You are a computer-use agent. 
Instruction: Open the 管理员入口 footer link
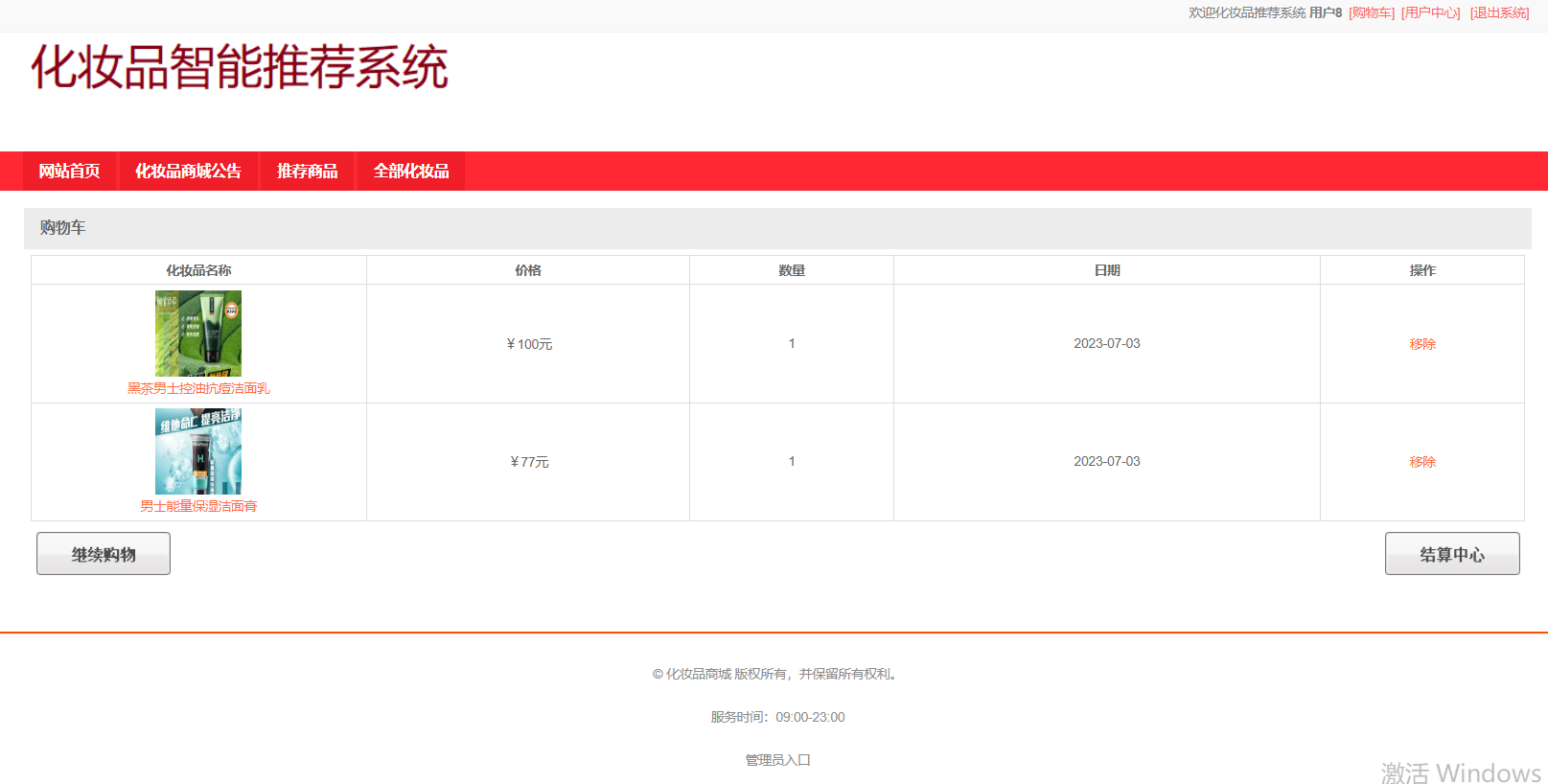[x=778, y=760]
